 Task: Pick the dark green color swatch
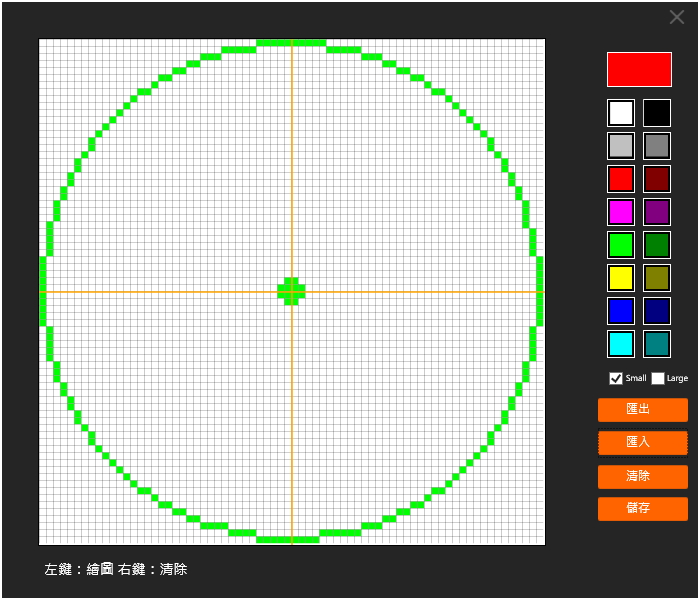pyautogui.click(x=657, y=245)
